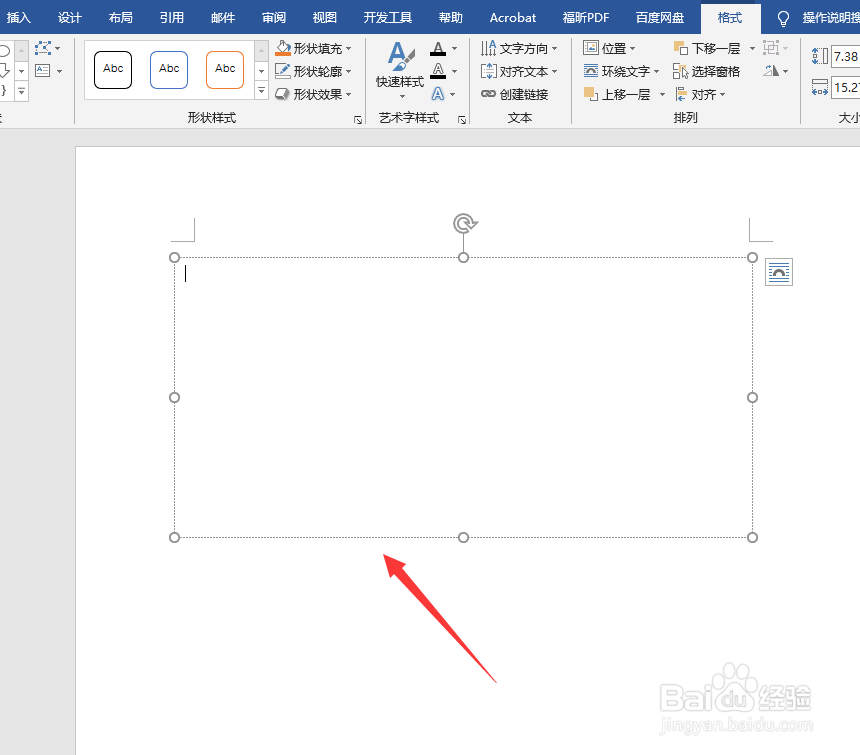Open the 对齐 align objects menu
860x755 pixels.
[700, 94]
